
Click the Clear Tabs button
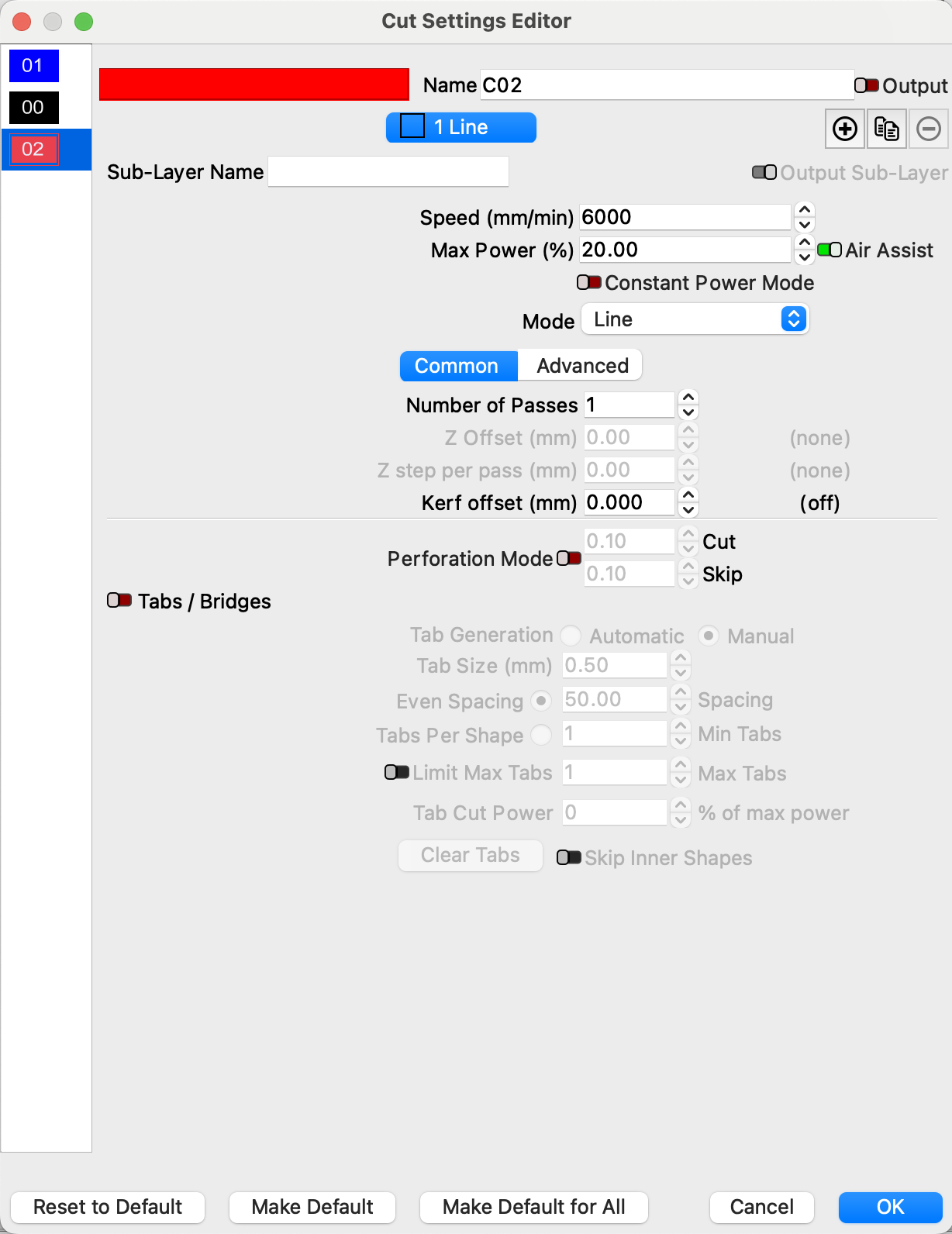(471, 855)
